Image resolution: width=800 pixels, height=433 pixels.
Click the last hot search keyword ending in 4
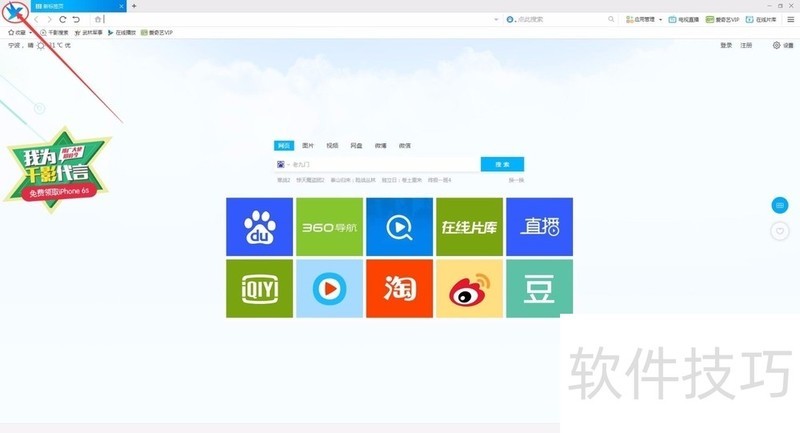click(439, 180)
